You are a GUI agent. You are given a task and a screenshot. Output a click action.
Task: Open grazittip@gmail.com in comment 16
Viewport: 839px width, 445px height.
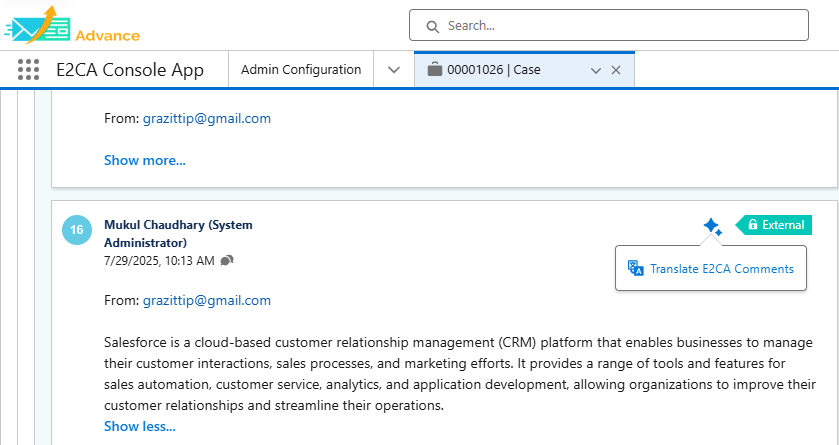coord(207,301)
